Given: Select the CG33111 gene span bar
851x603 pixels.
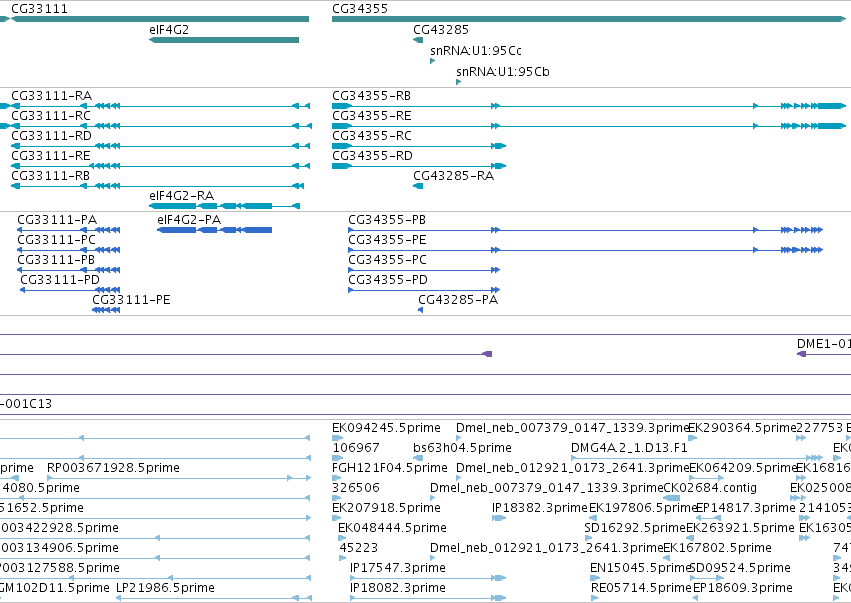Looking at the screenshot, I should (160, 19).
